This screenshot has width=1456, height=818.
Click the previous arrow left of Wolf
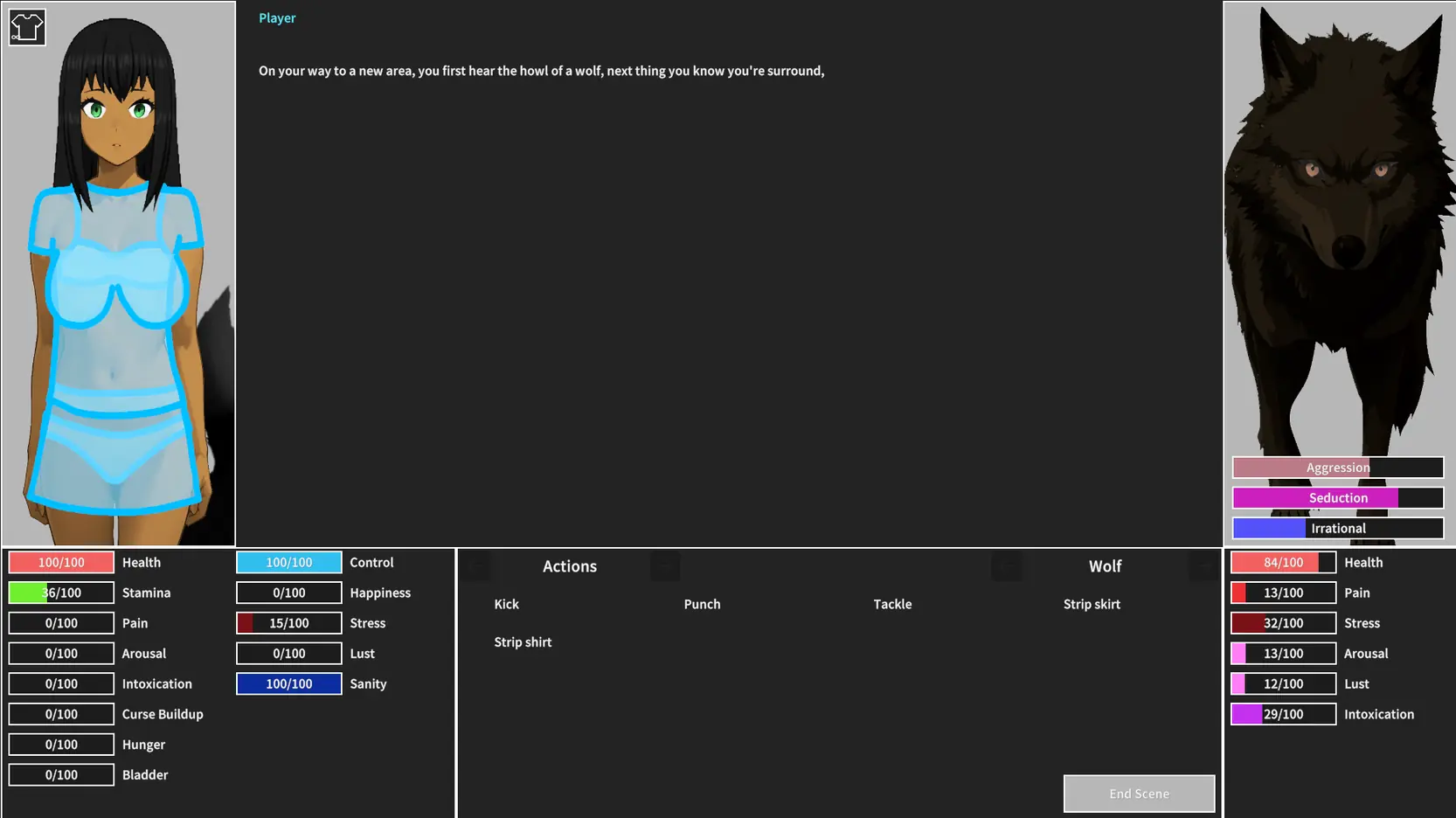[x=1007, y=566]
